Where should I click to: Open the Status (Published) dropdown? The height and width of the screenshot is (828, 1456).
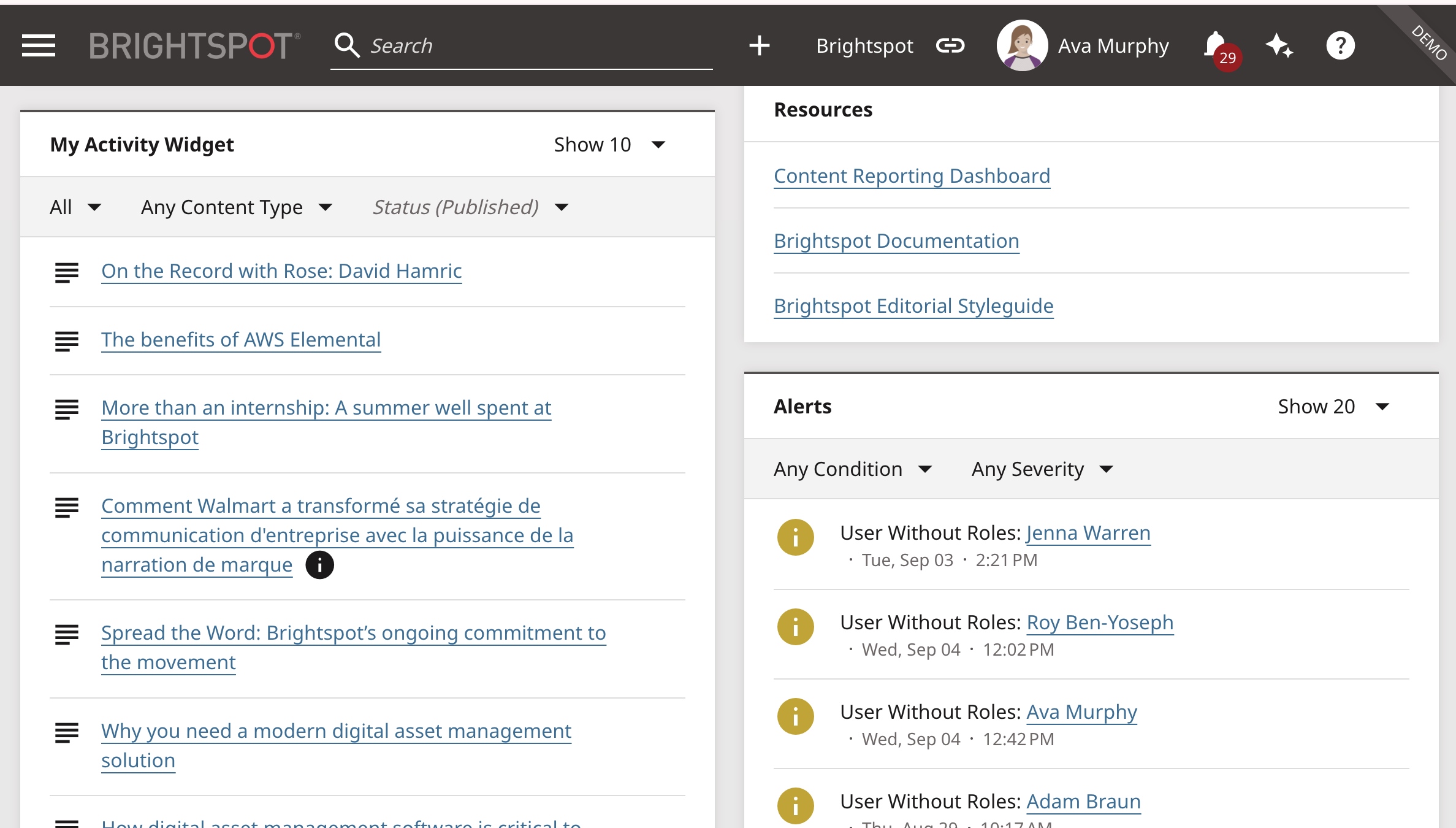point(471,207)
